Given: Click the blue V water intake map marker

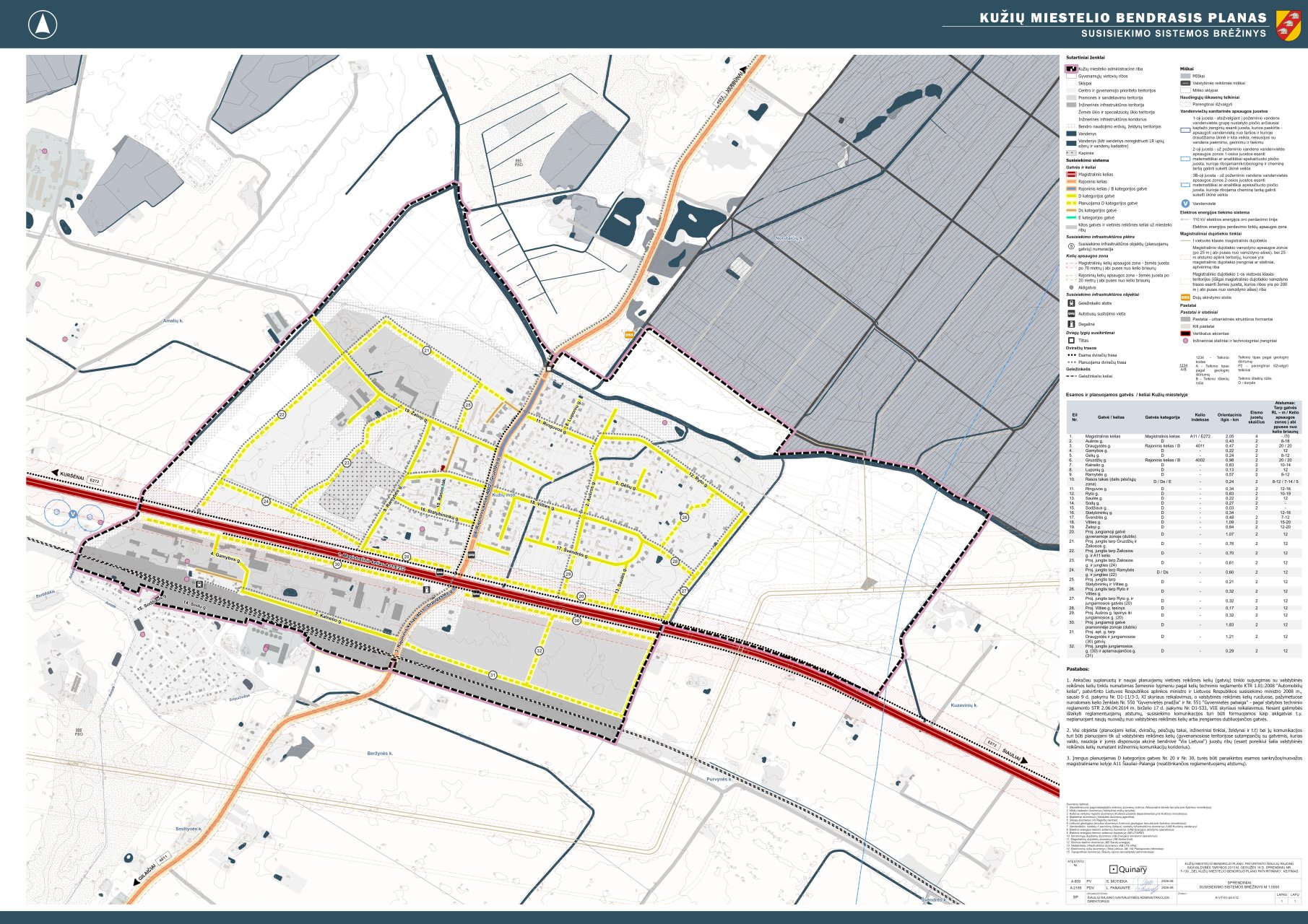Looking at the screenshot, I should (x=73, y=514).
